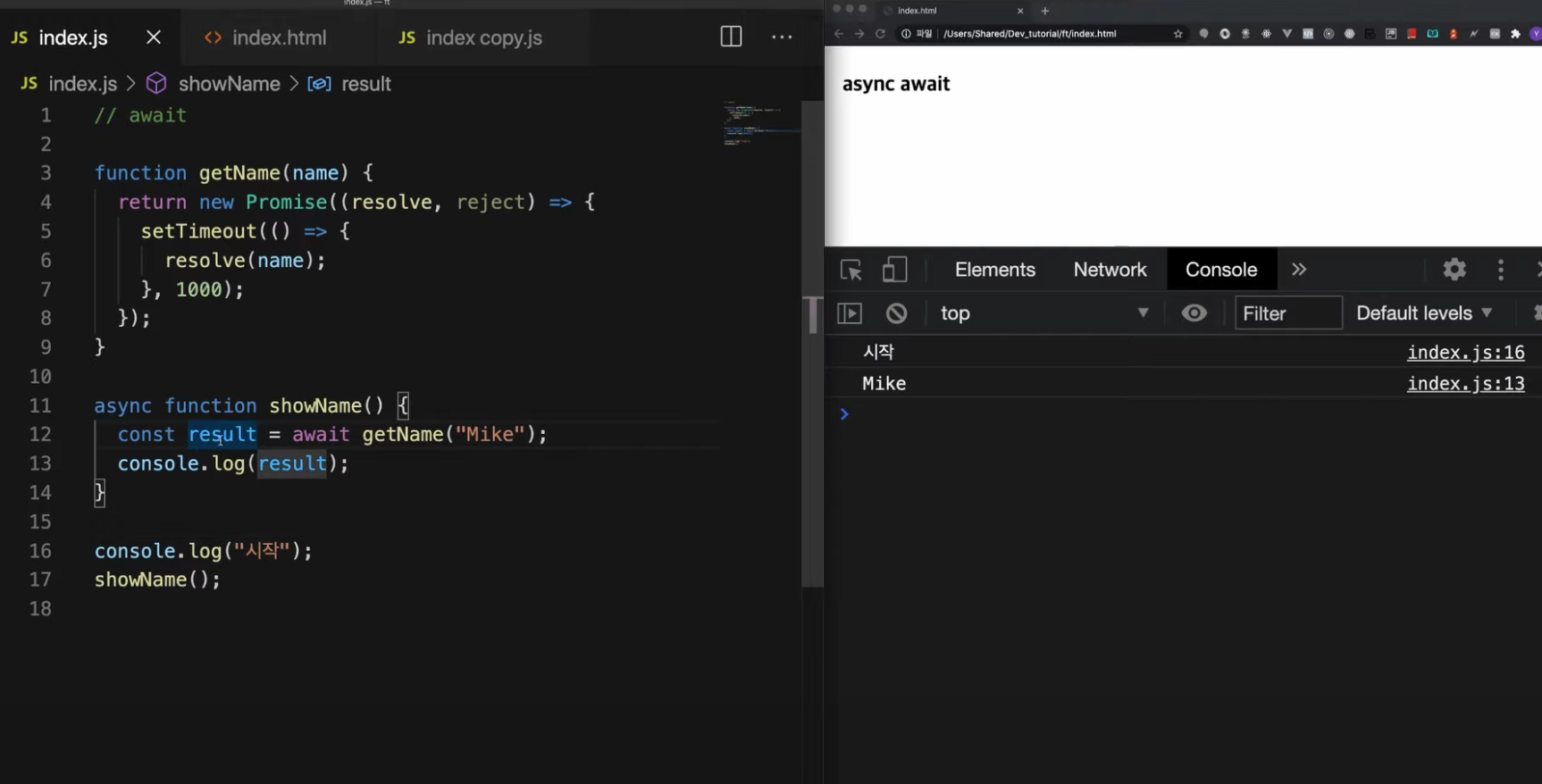Image resolution: width=1542 pixels, height=784 pixels.
Task: Click line number 11 in the gutter
Action: pos(40,405)
